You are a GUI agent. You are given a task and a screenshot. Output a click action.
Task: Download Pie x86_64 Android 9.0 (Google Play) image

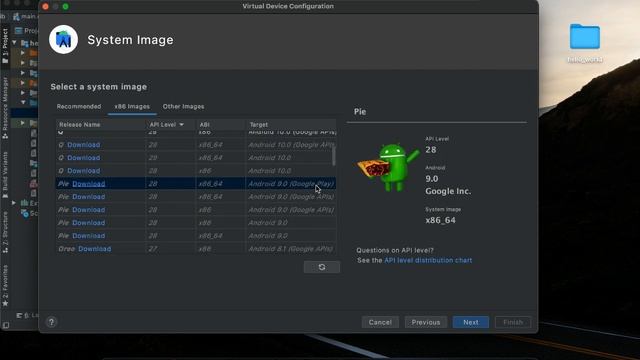89,184
